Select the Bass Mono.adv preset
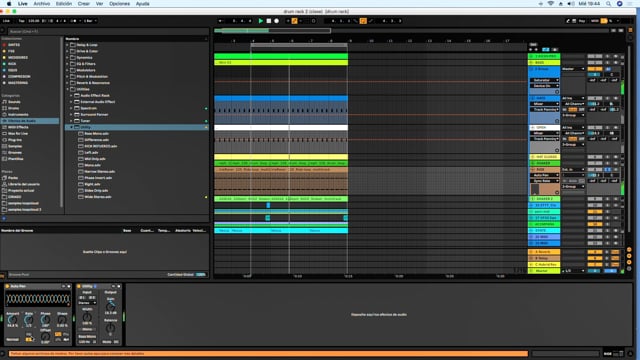Image resolution: width=640 pixels, height=360 pixels. 96,133
